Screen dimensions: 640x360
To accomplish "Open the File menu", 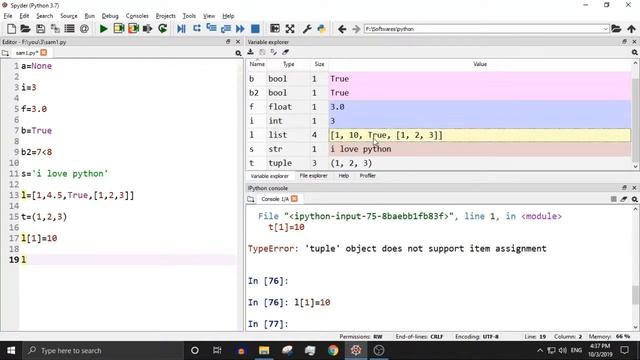I will 8,16.
